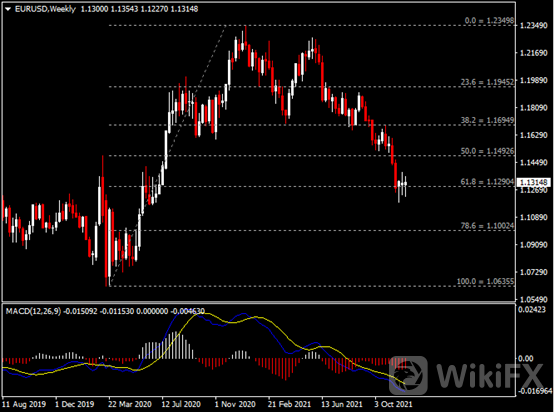Click the WikiFX watermark text
Viewport: 554px width, 412px height.
[490, 376]
